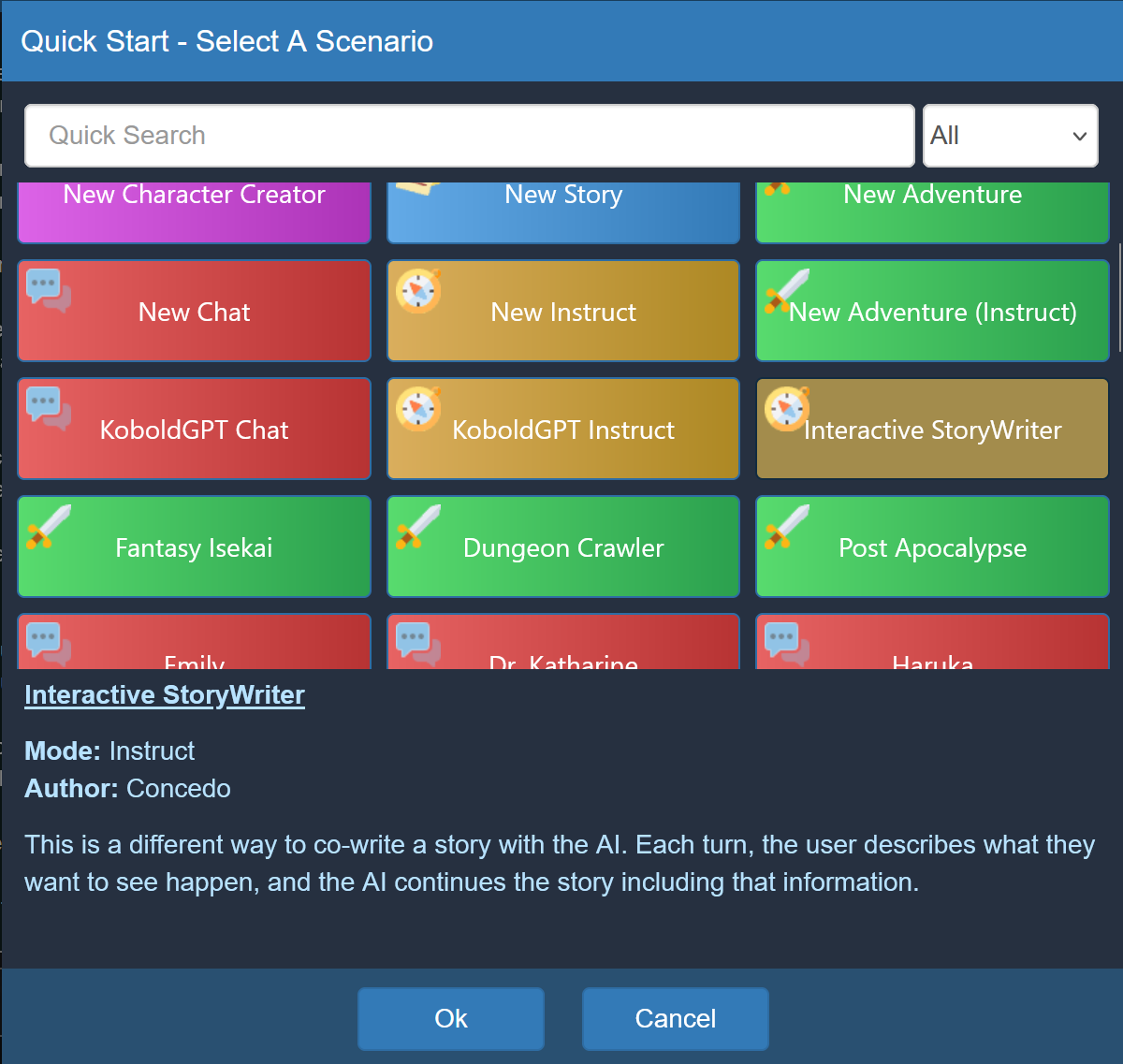Choose the New Chat scenario
1123x1064 pixels.
point(195,311)
